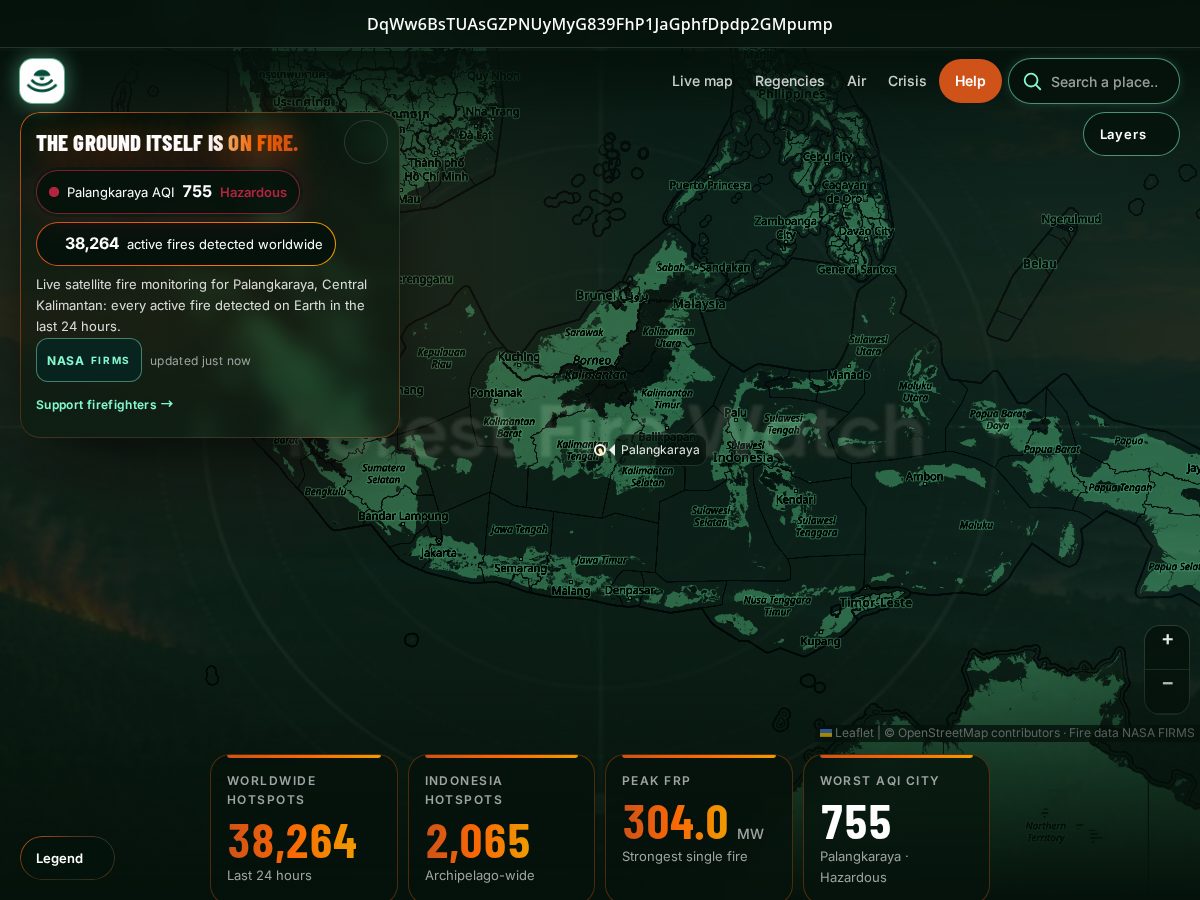Image resolution: width=1200 pixels, height=900 pixels.
Task: Select the Worldwide Hotspots stat card
Action: point(304,828)
